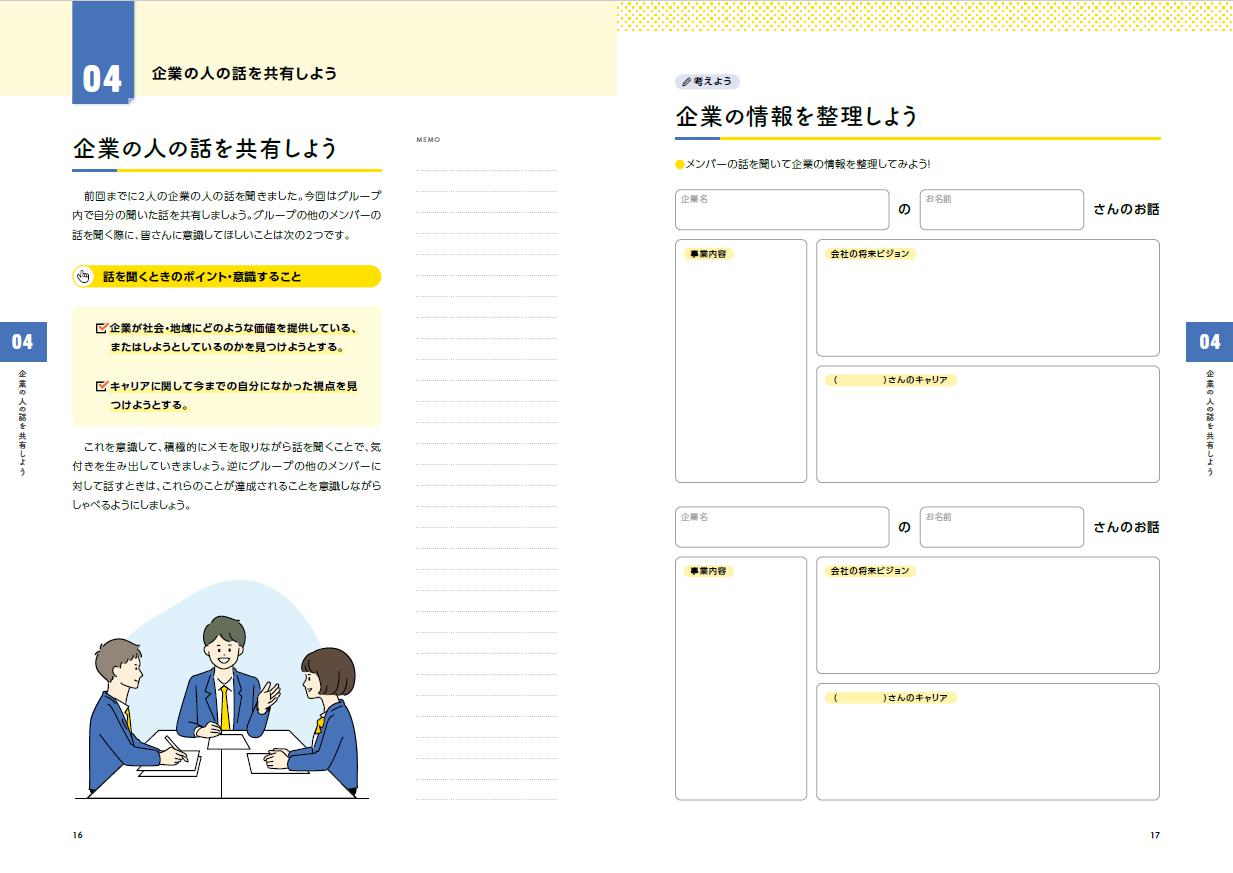Tick the checkbox beside 企業が社会・地域に

tap(101, 328)
